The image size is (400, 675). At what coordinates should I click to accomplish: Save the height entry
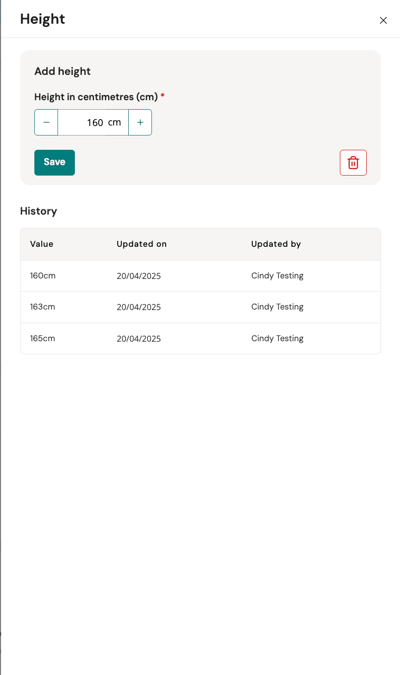pyautogui.click(x=54, y=162)
